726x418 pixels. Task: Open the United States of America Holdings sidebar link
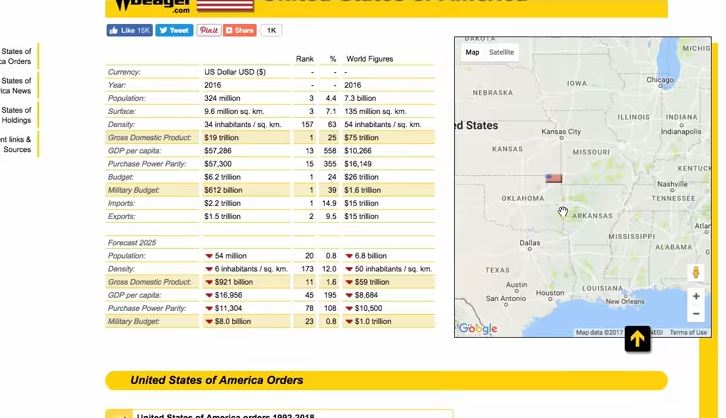click(x=16, y=115)
